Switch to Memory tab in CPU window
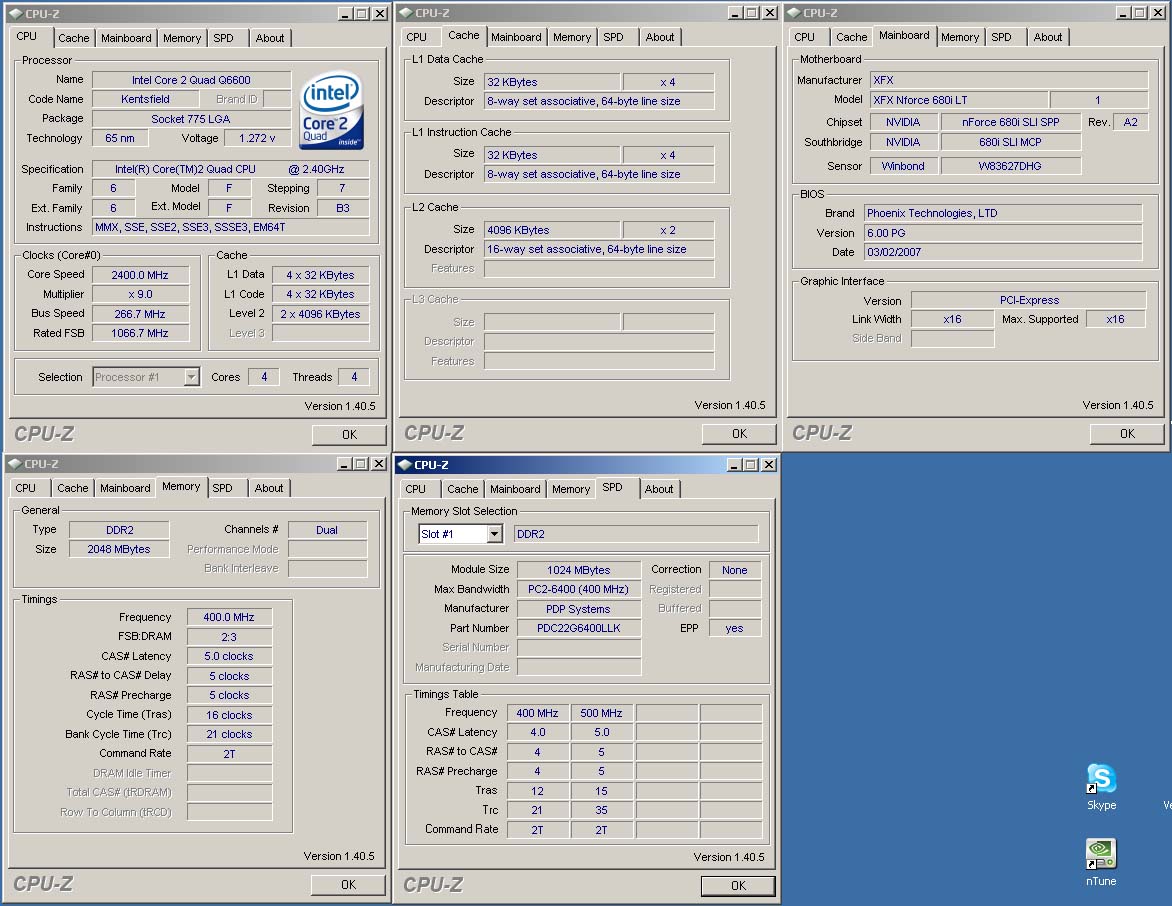This screenshot has height=906, width=1172. [x=182, y=38]
